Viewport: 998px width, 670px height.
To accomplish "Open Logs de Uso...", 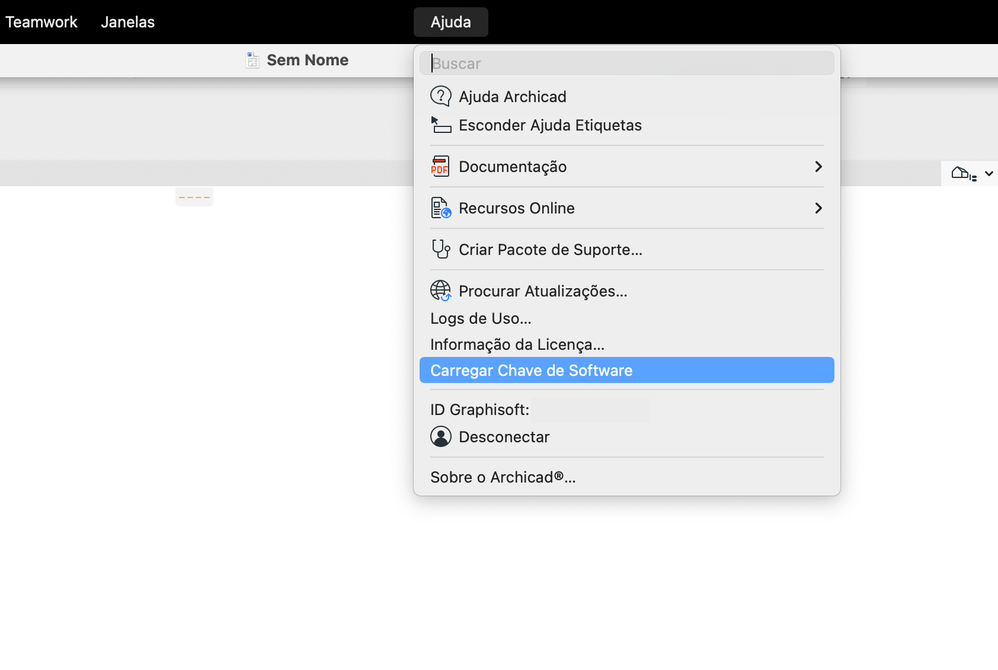I will coord(627,318).
